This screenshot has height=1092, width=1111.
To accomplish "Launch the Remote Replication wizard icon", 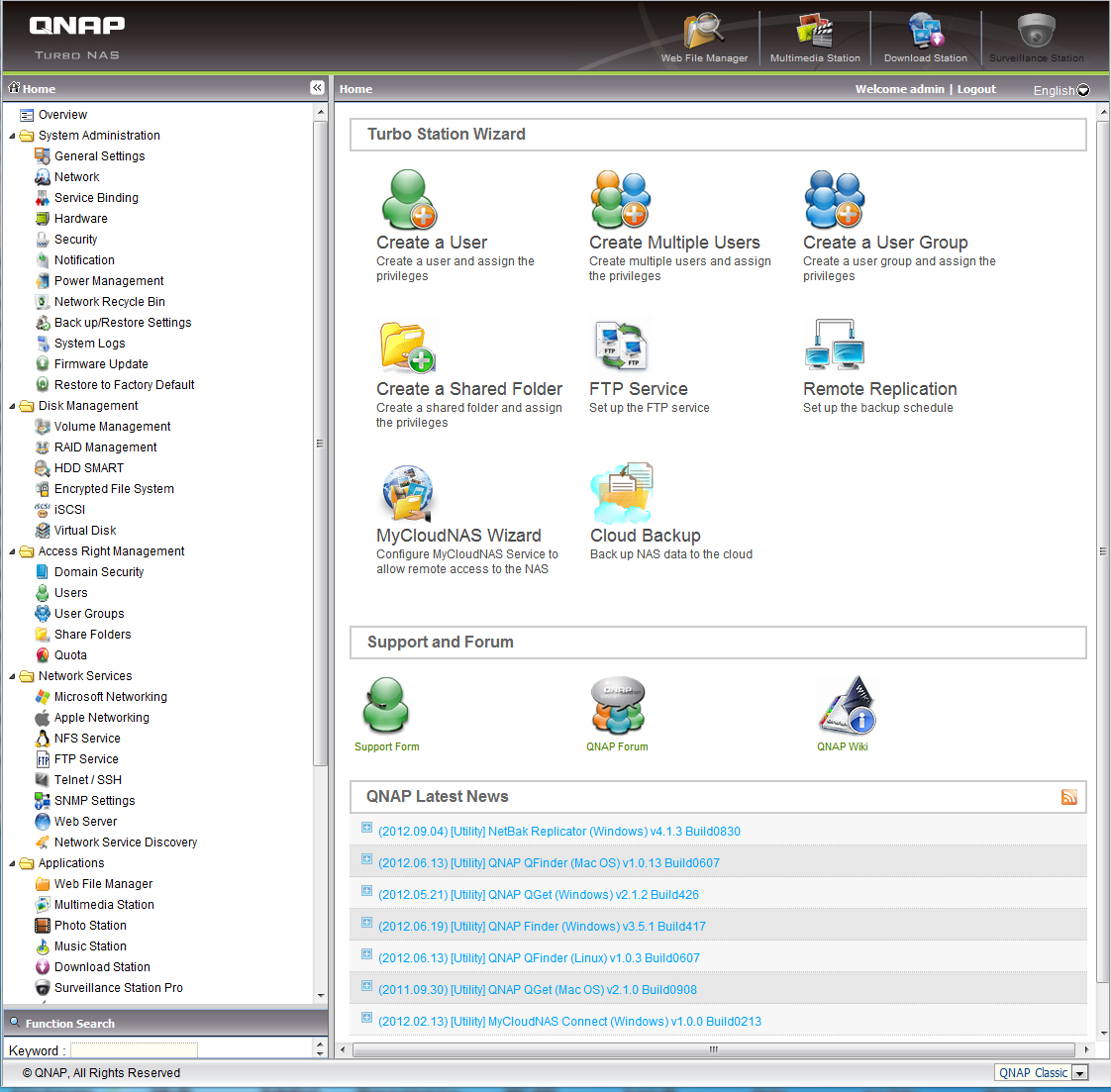I will point(834,346).
